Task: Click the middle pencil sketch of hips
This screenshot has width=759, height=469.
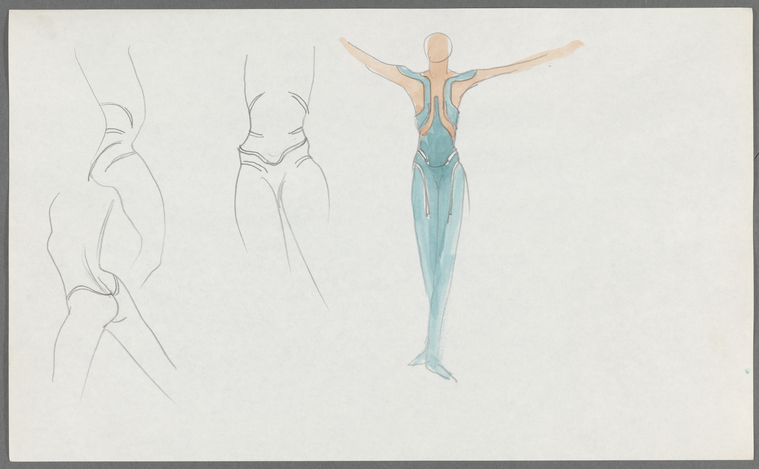Action: (283, 178)
